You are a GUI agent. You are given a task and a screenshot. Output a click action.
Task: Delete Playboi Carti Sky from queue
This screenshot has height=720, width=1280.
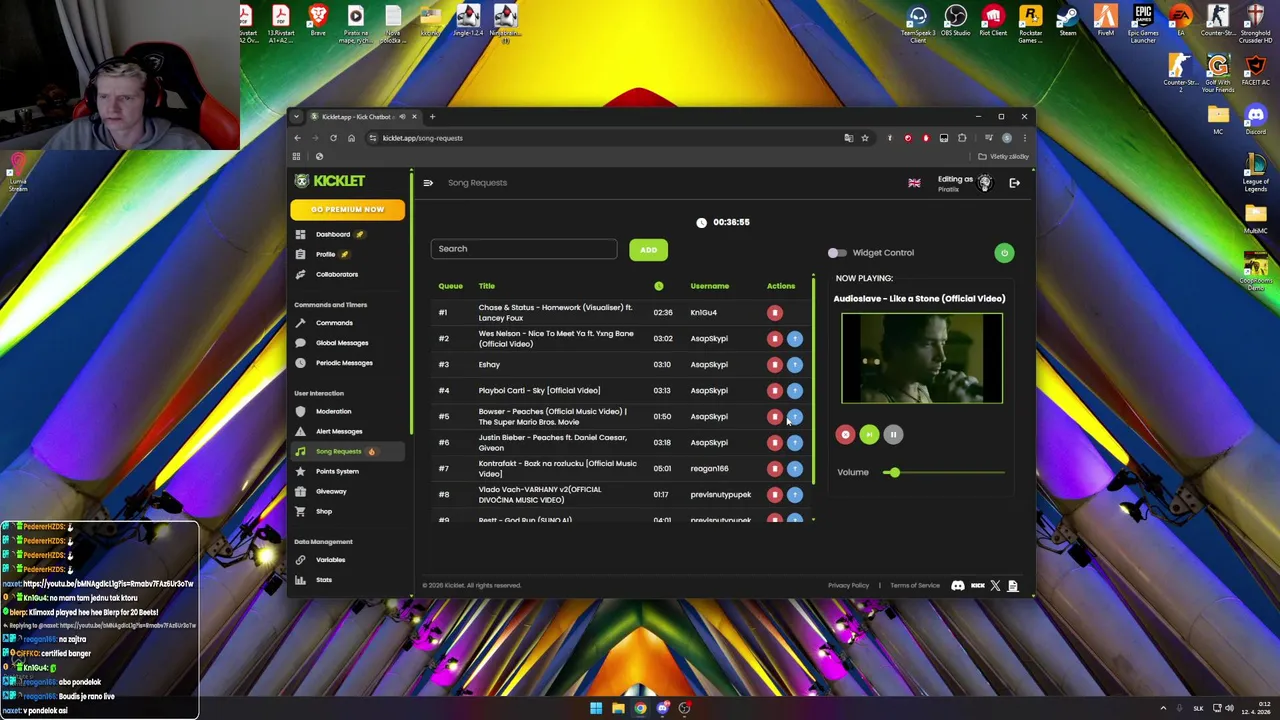point(774,390)
